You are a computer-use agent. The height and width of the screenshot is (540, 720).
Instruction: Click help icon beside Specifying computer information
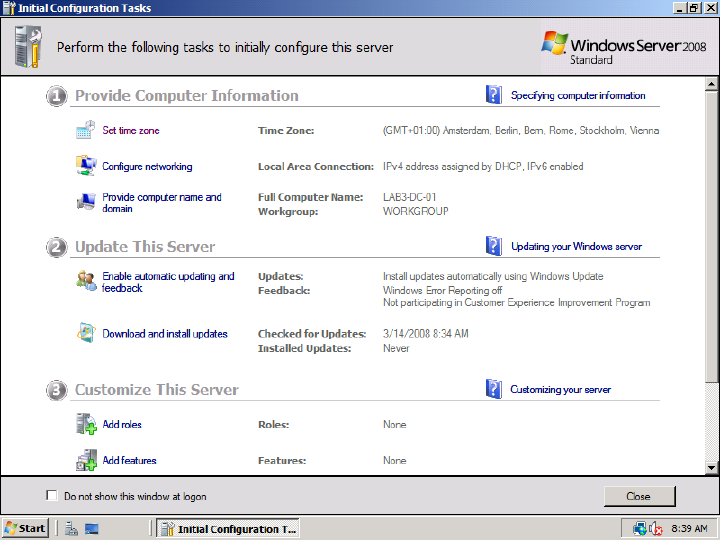coord(494,95)
